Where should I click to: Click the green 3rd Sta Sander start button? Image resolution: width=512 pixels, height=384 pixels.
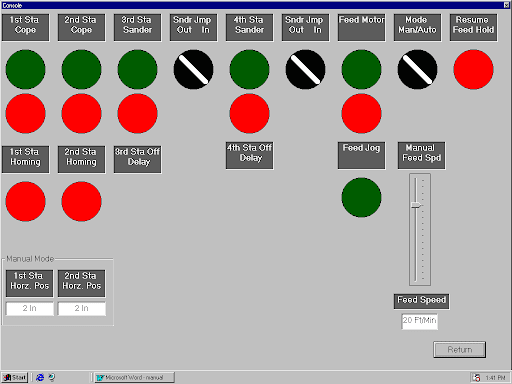click(x=137, y=69)
